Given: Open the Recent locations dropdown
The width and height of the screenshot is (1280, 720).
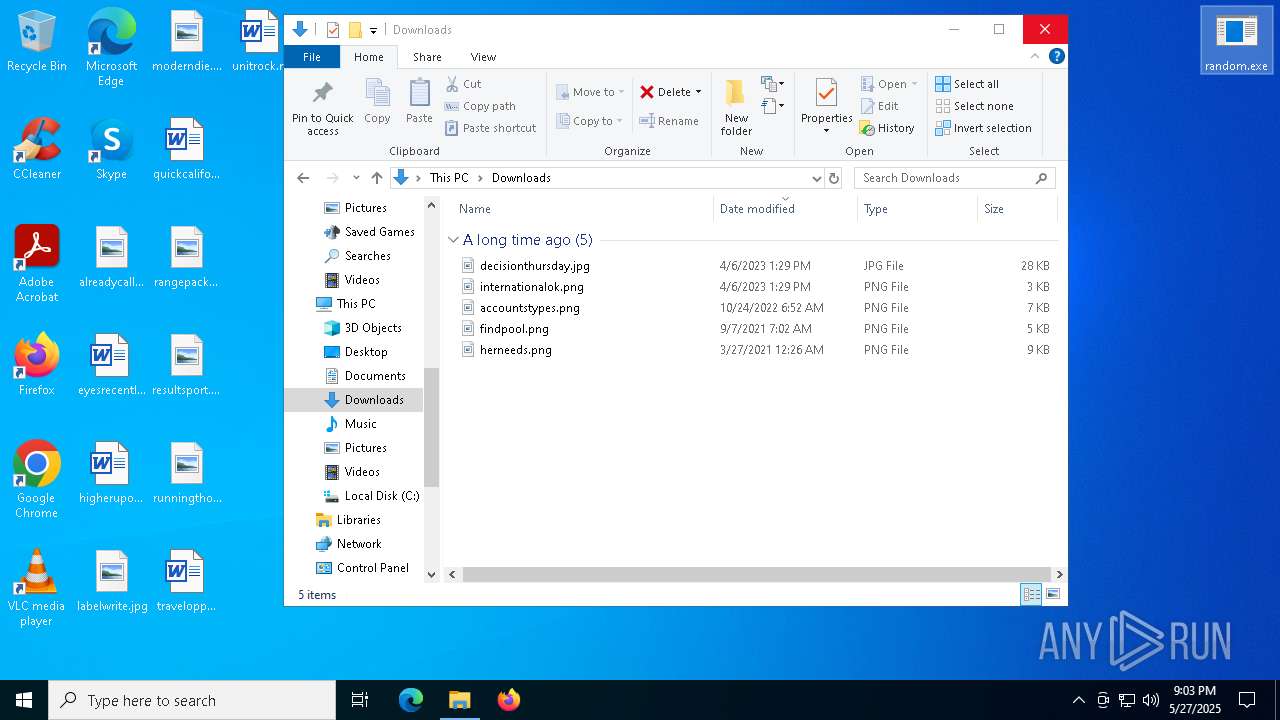Looking at the screenshot, I should (356, 178).
